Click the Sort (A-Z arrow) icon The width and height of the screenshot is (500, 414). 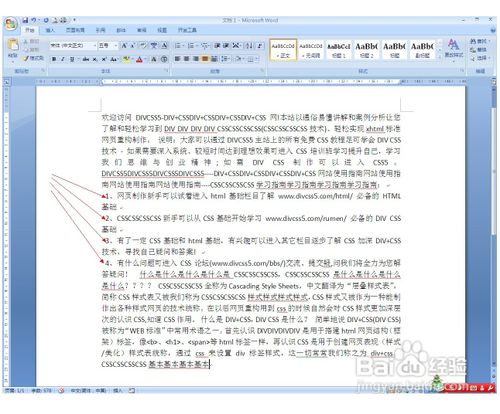(249, 46)
